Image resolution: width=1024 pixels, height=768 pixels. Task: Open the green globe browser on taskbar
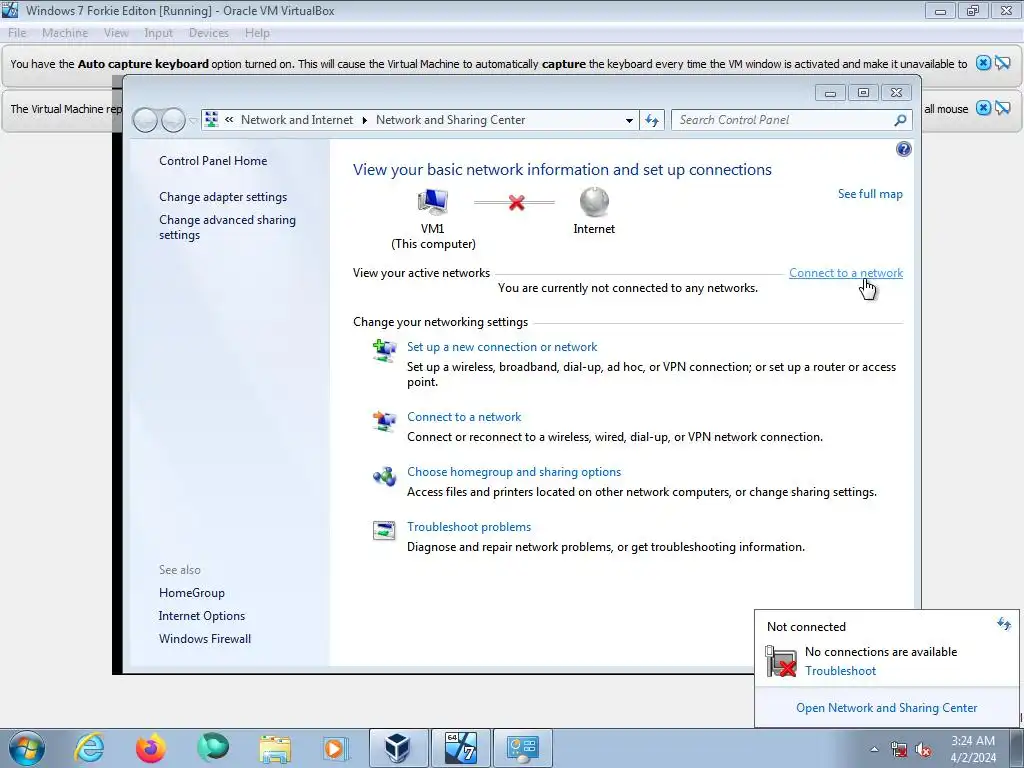[213, 748]
